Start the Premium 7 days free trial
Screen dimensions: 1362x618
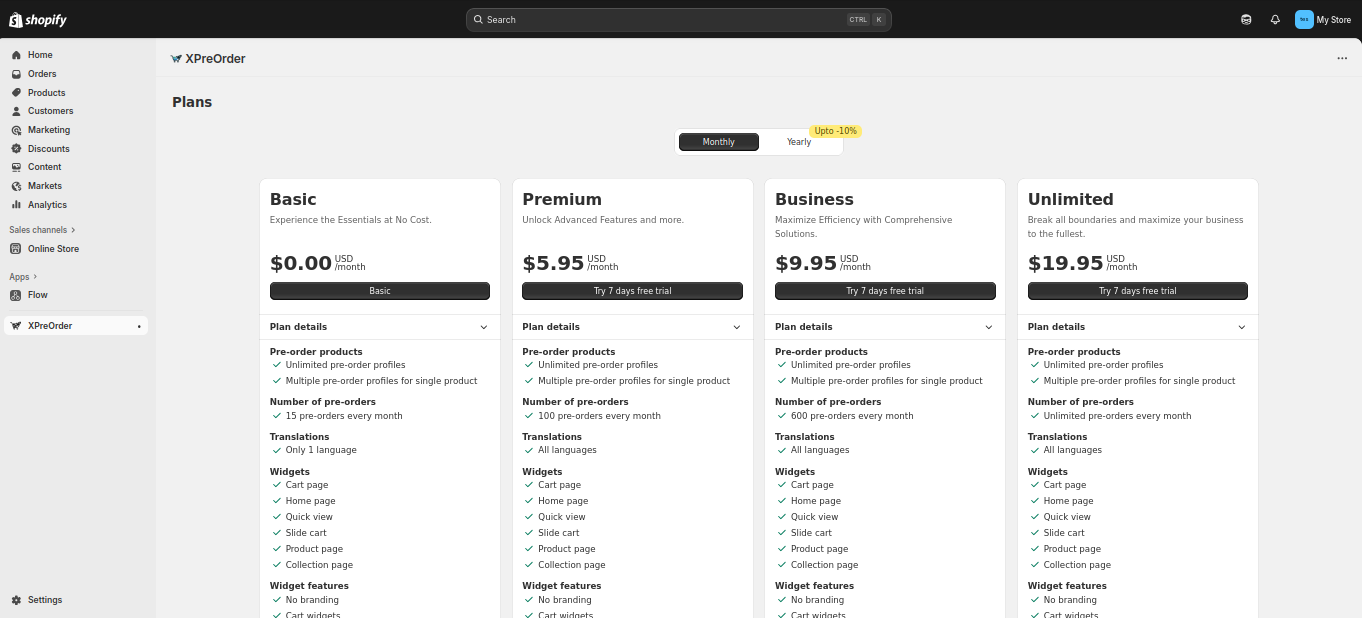(x=632, y=291)
